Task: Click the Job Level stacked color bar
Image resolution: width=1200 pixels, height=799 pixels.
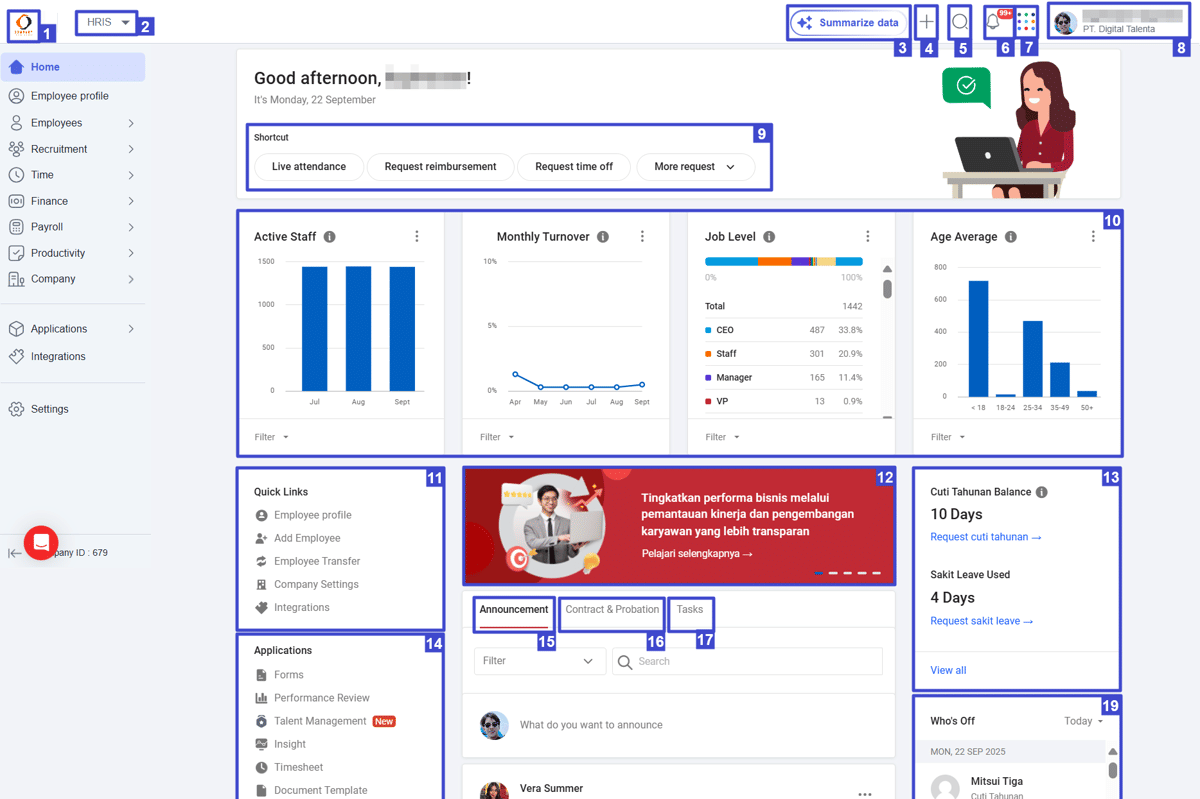Action: click(784, 262)
